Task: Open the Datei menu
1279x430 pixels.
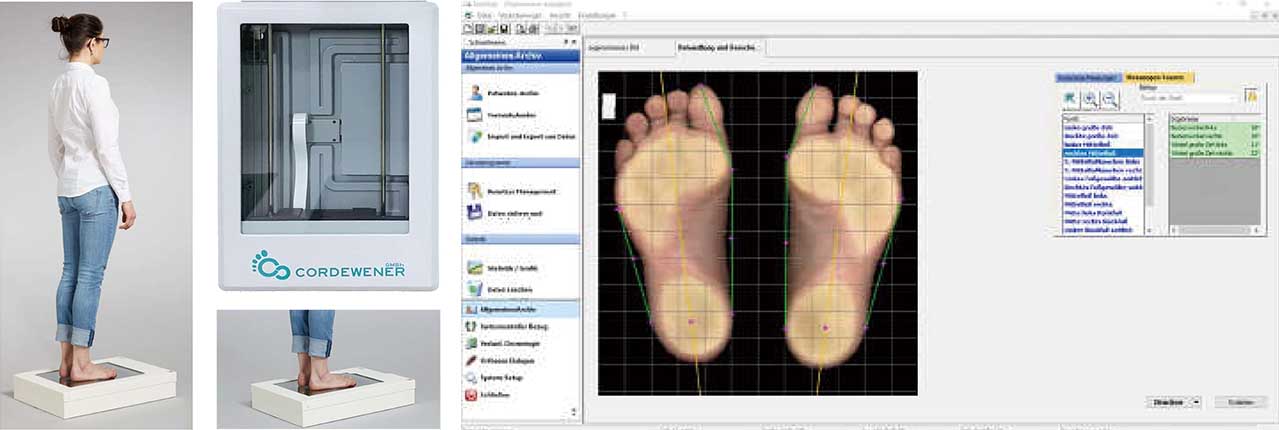Action: 484,15
